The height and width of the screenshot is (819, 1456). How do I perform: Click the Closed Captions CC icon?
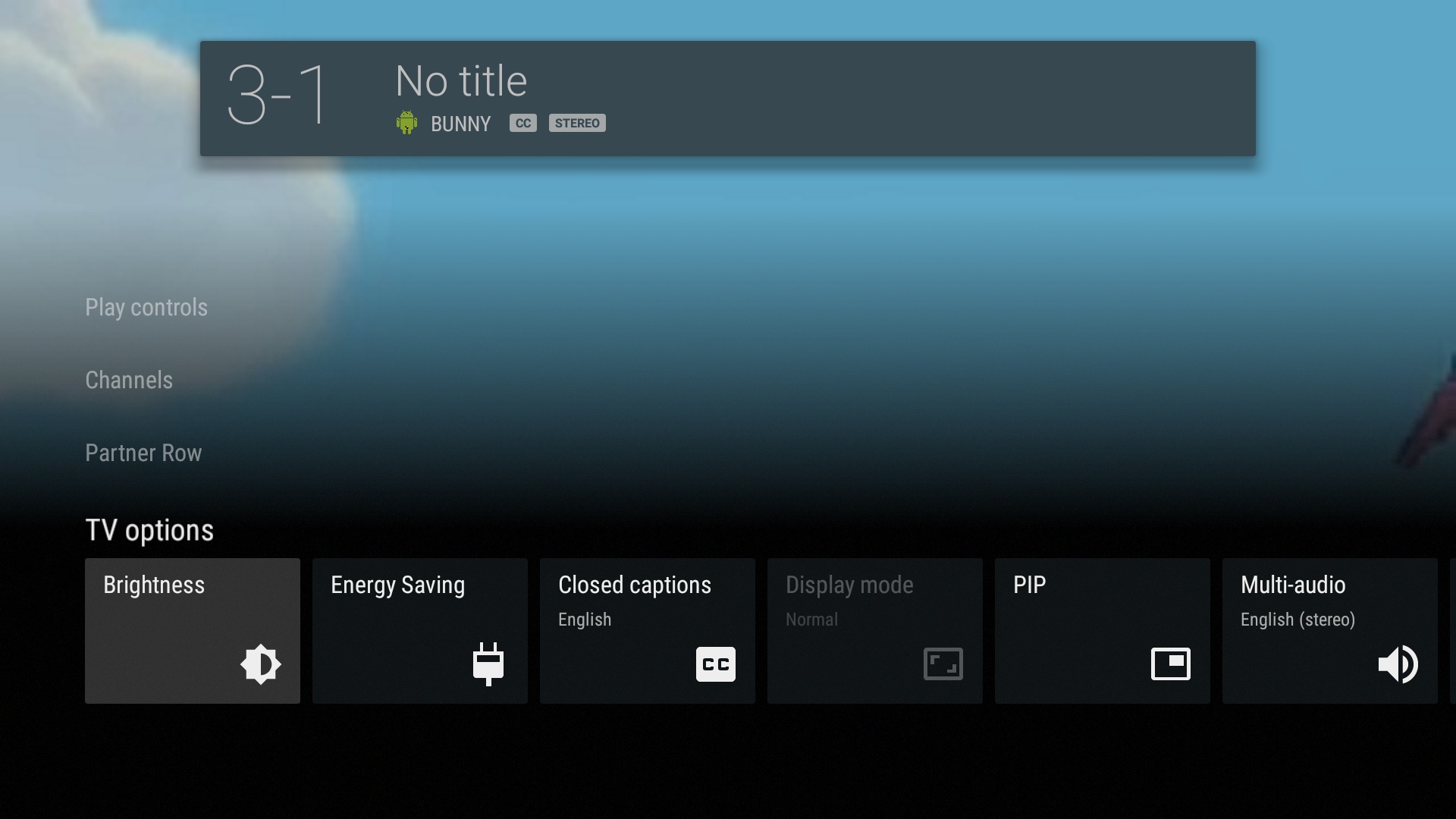pyautogui.click(x=715, y=664)
